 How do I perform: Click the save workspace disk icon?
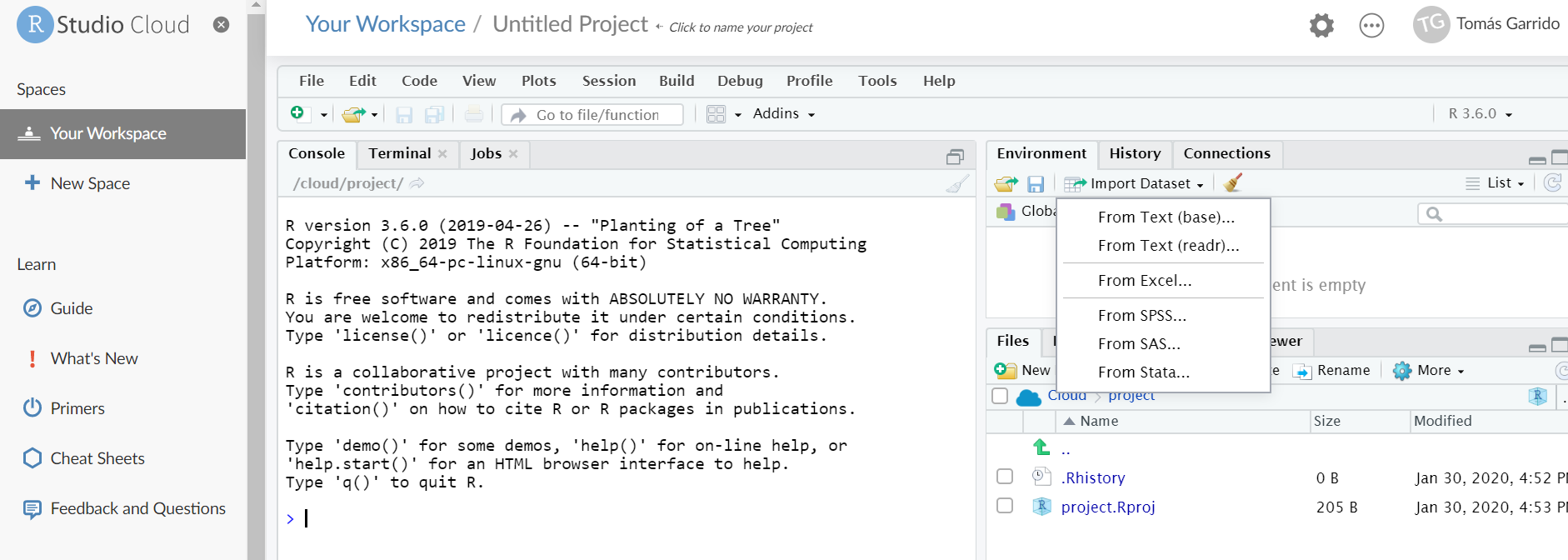click(x=1036, y=183)
